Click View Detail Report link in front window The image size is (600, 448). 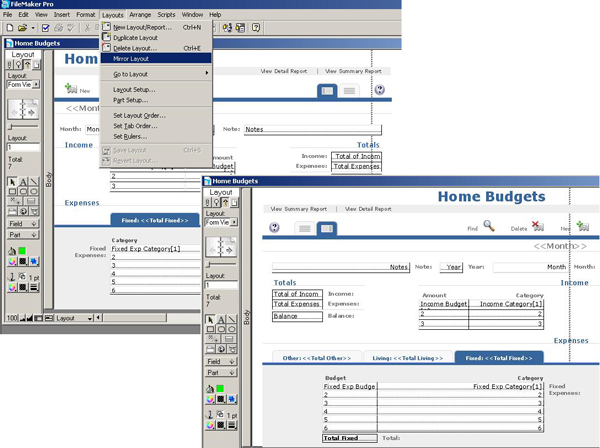368,209
